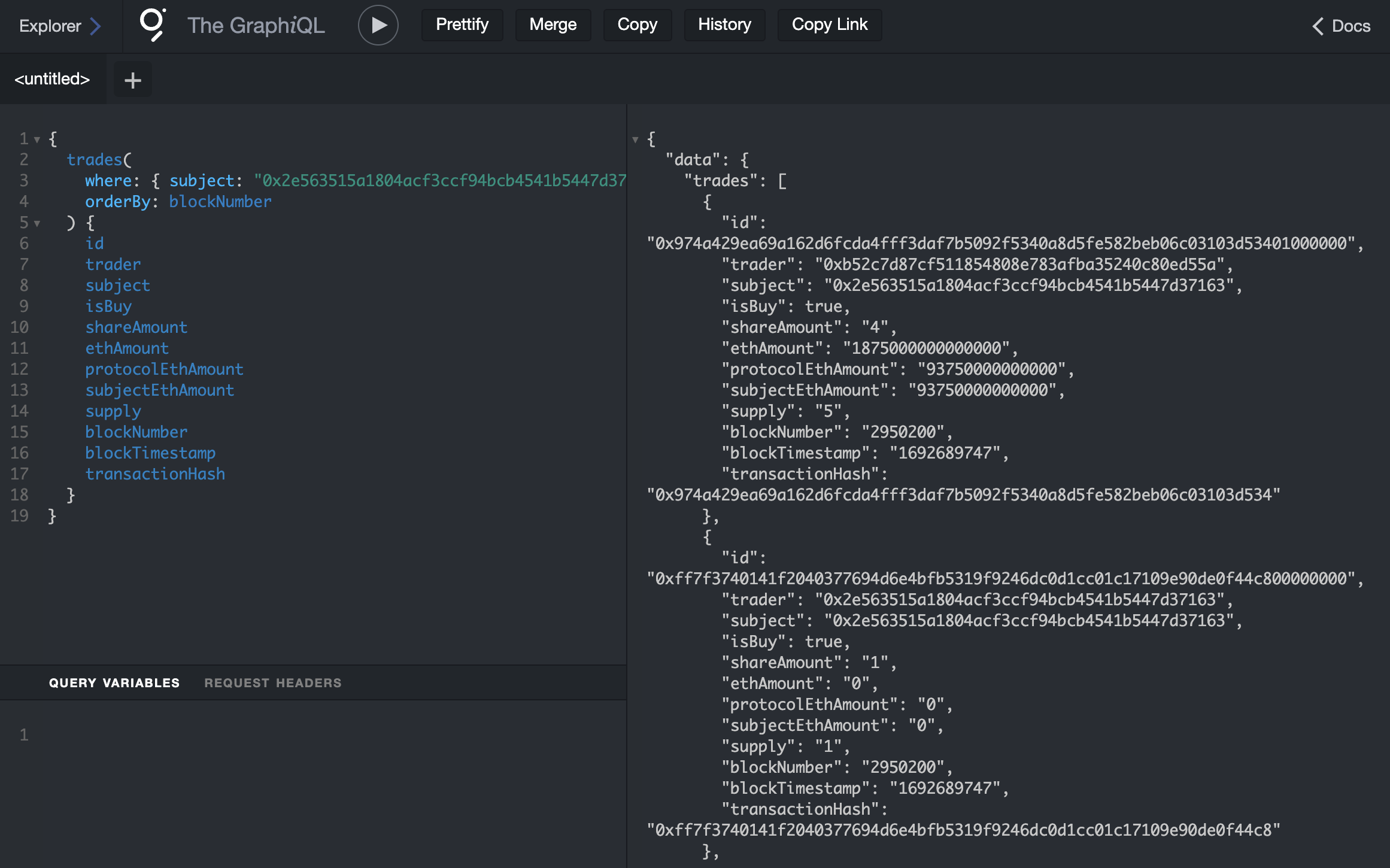1390x868 pixels.
Task: Copy the query with Copy button
Action: [x=637, y=25]
